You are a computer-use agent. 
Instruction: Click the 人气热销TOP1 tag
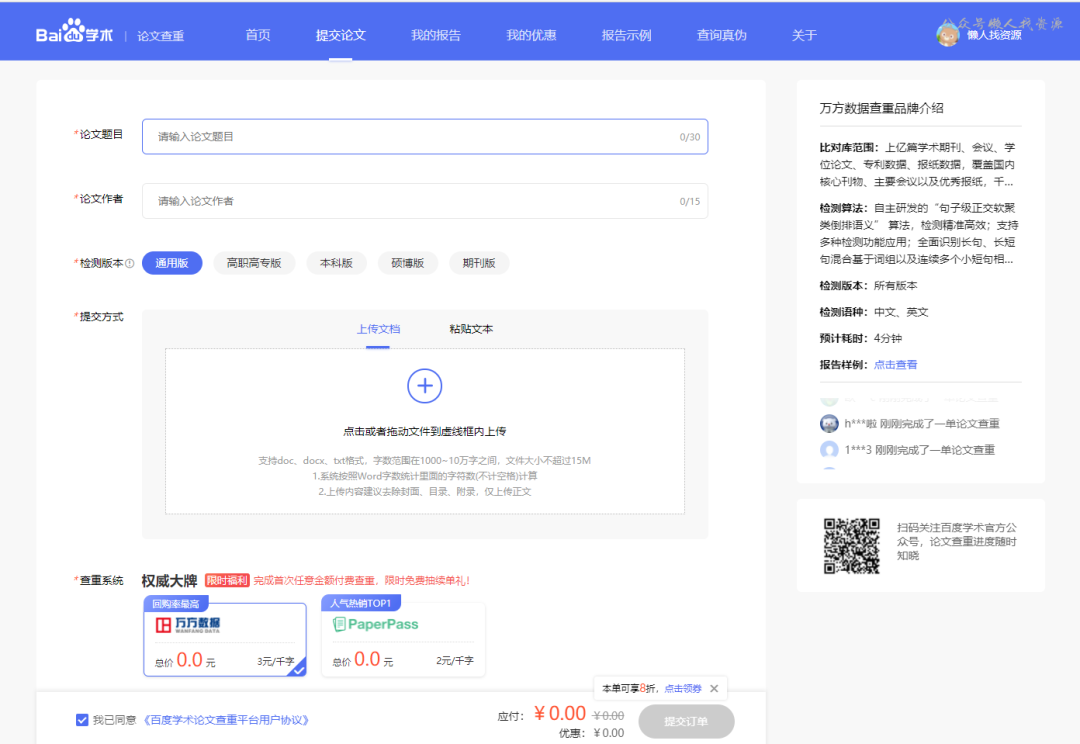click(x=361, y=603)
